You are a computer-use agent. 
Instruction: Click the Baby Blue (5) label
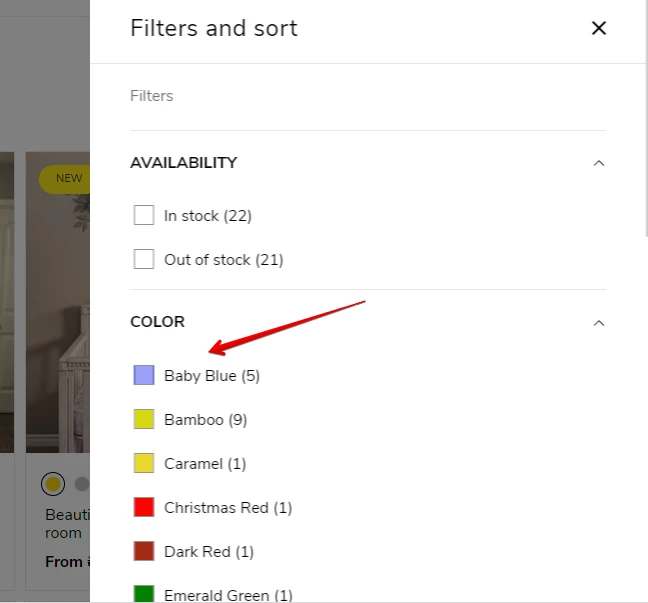[212, 376]
